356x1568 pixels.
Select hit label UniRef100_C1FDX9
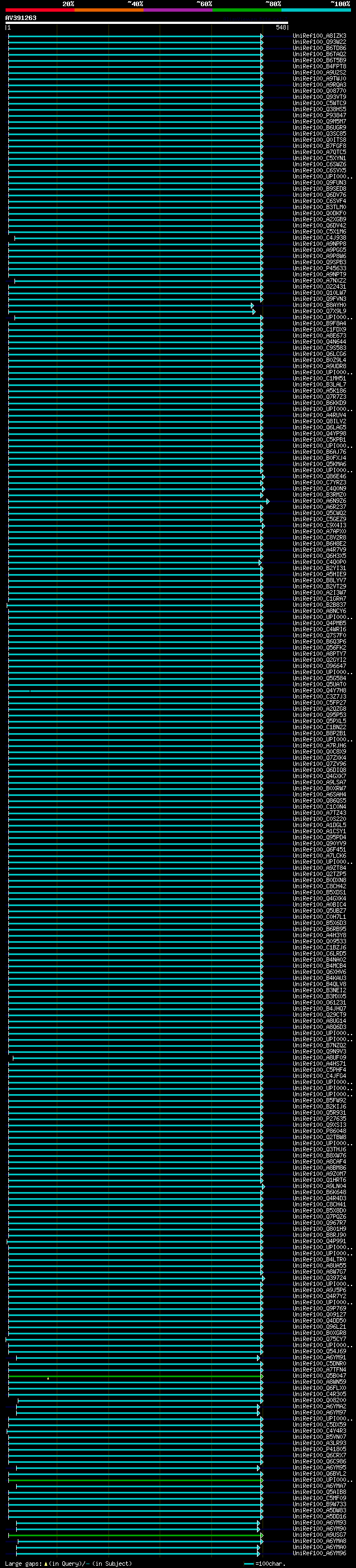point(319,330)
